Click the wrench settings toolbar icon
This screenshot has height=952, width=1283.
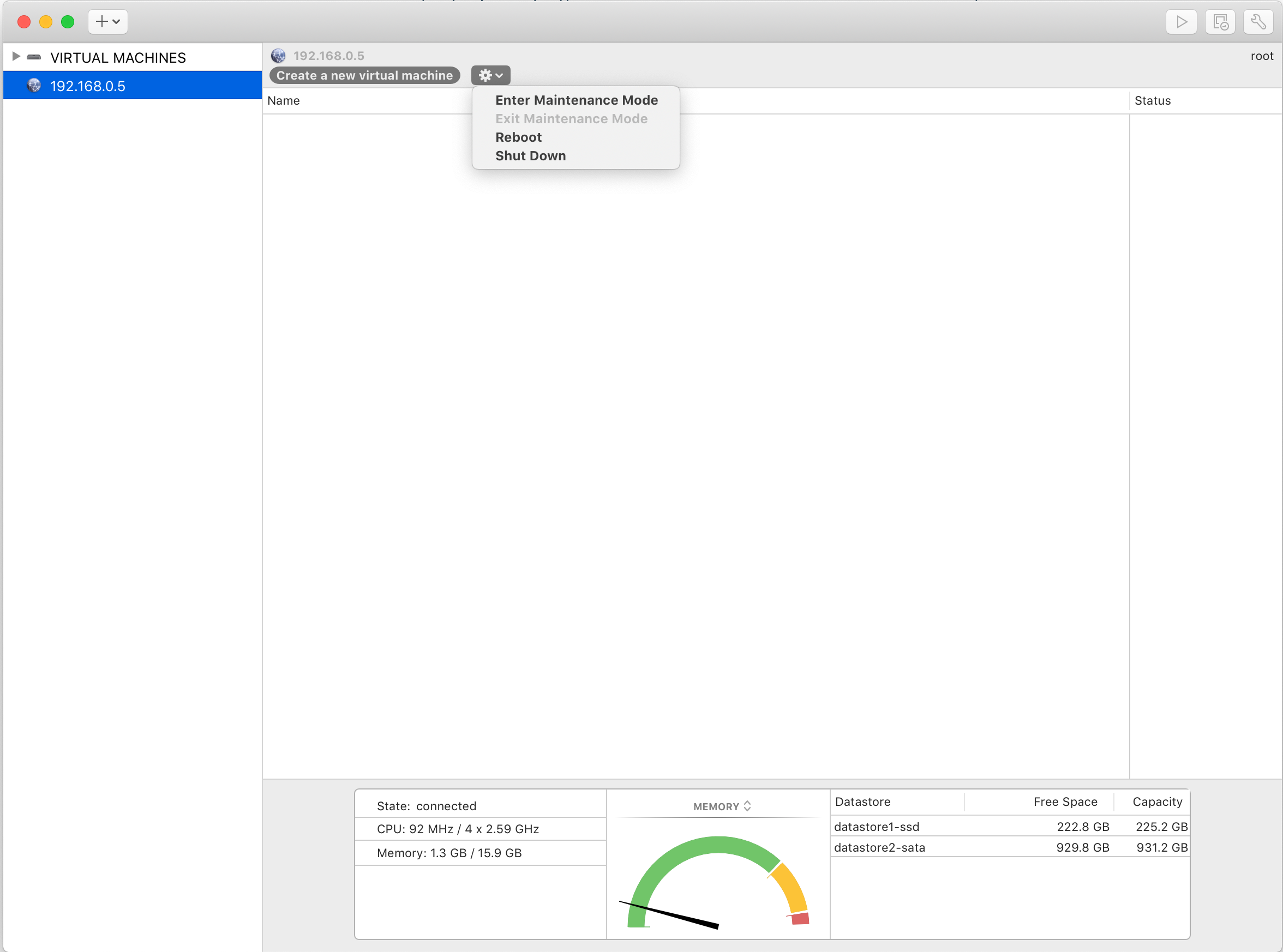(1258, 22)
